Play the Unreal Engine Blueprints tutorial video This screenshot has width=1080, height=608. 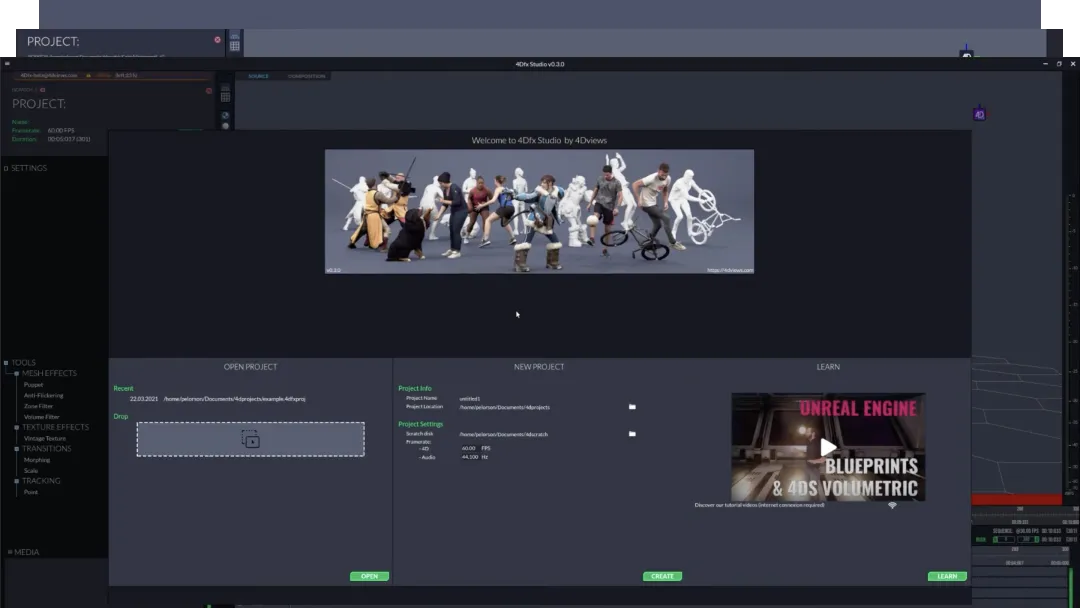[x=828, y=448]
